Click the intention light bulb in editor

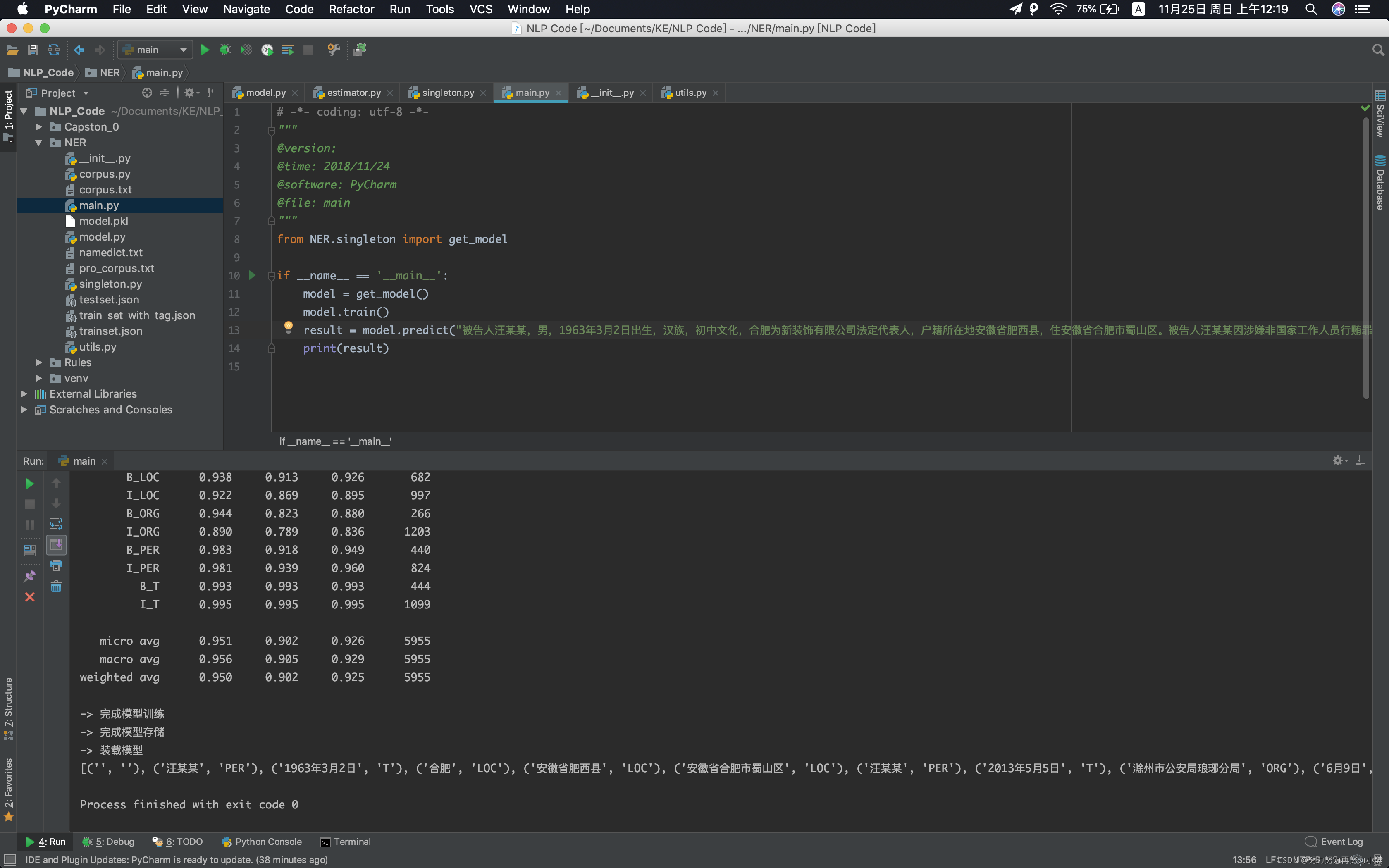289,327
